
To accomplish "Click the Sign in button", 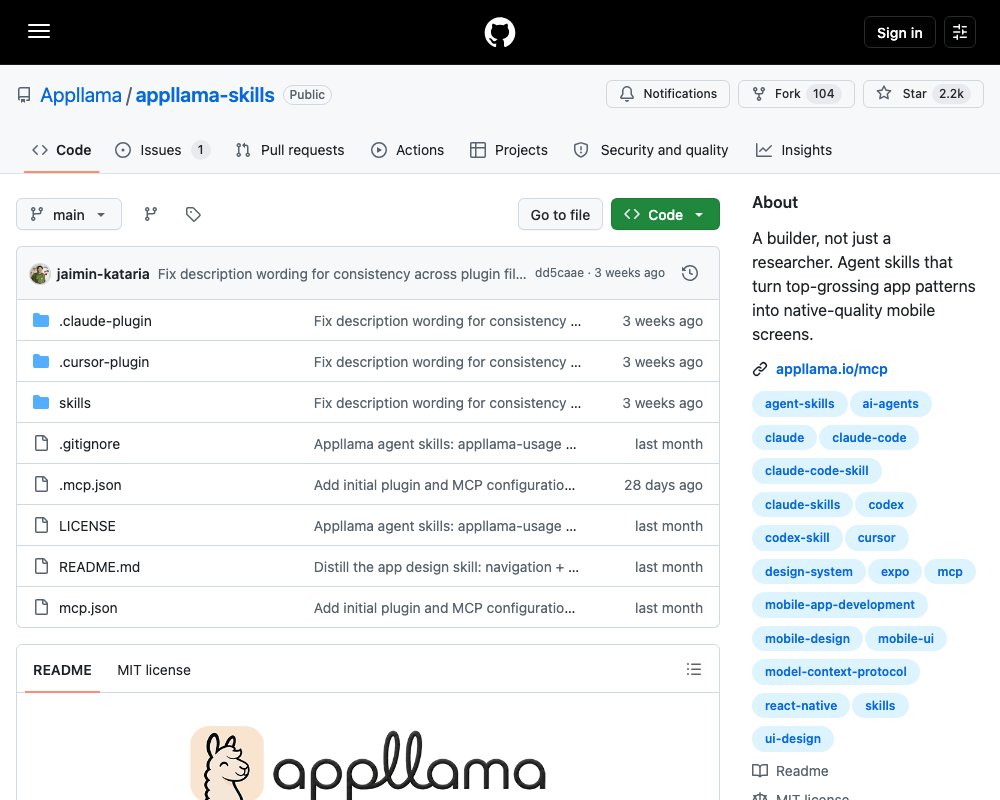I will pyautogui.click(x=899, y=33).
